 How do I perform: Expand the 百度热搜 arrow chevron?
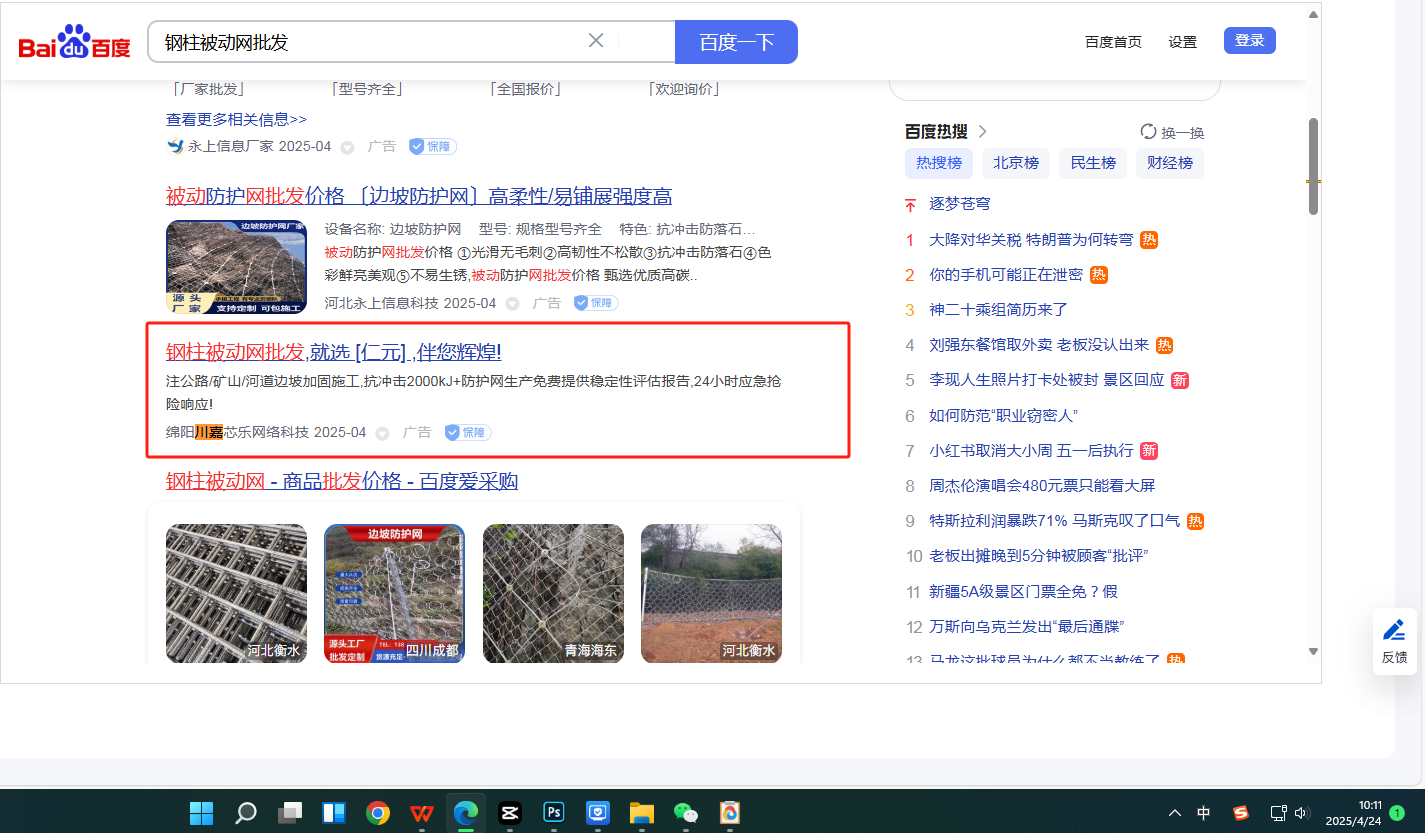(982, 132)
